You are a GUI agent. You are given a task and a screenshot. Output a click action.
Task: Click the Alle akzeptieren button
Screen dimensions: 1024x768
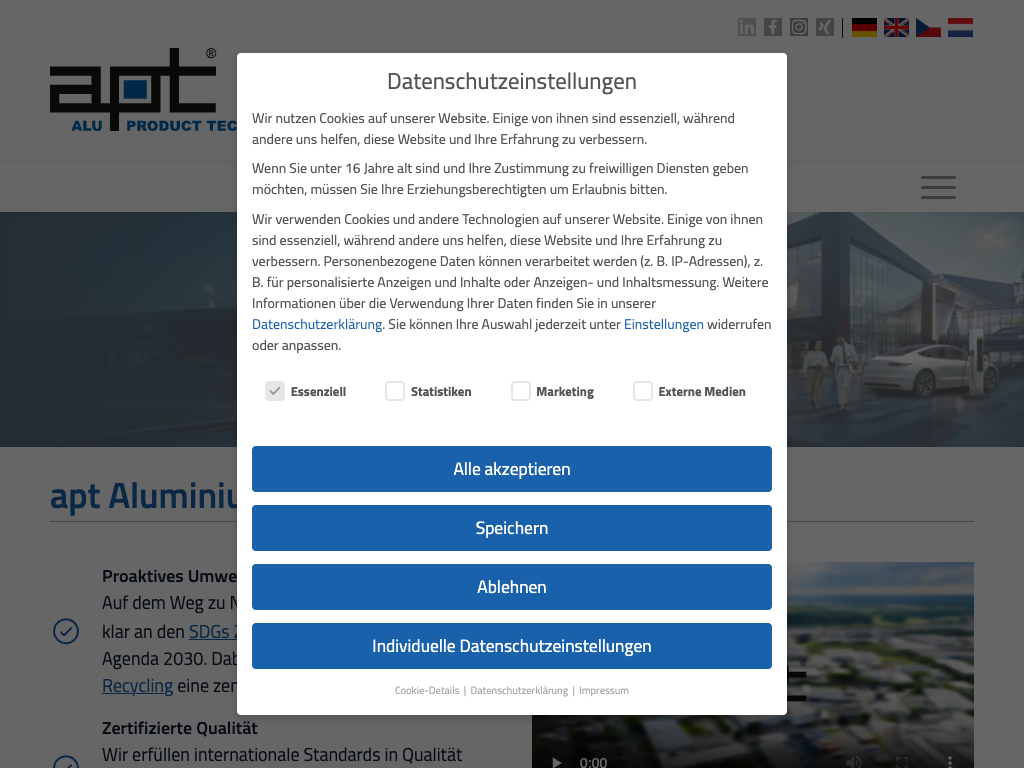click(512, 469)
